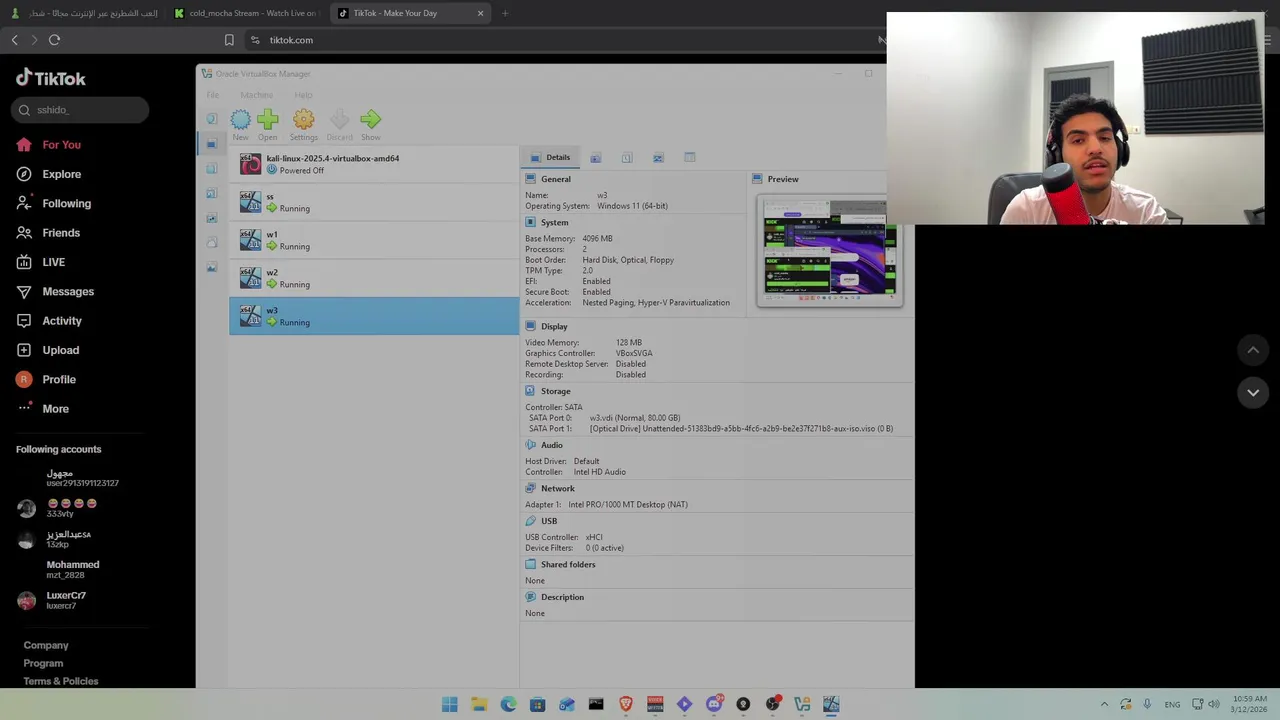Select the w1 virtual machine

coord(374,240)
